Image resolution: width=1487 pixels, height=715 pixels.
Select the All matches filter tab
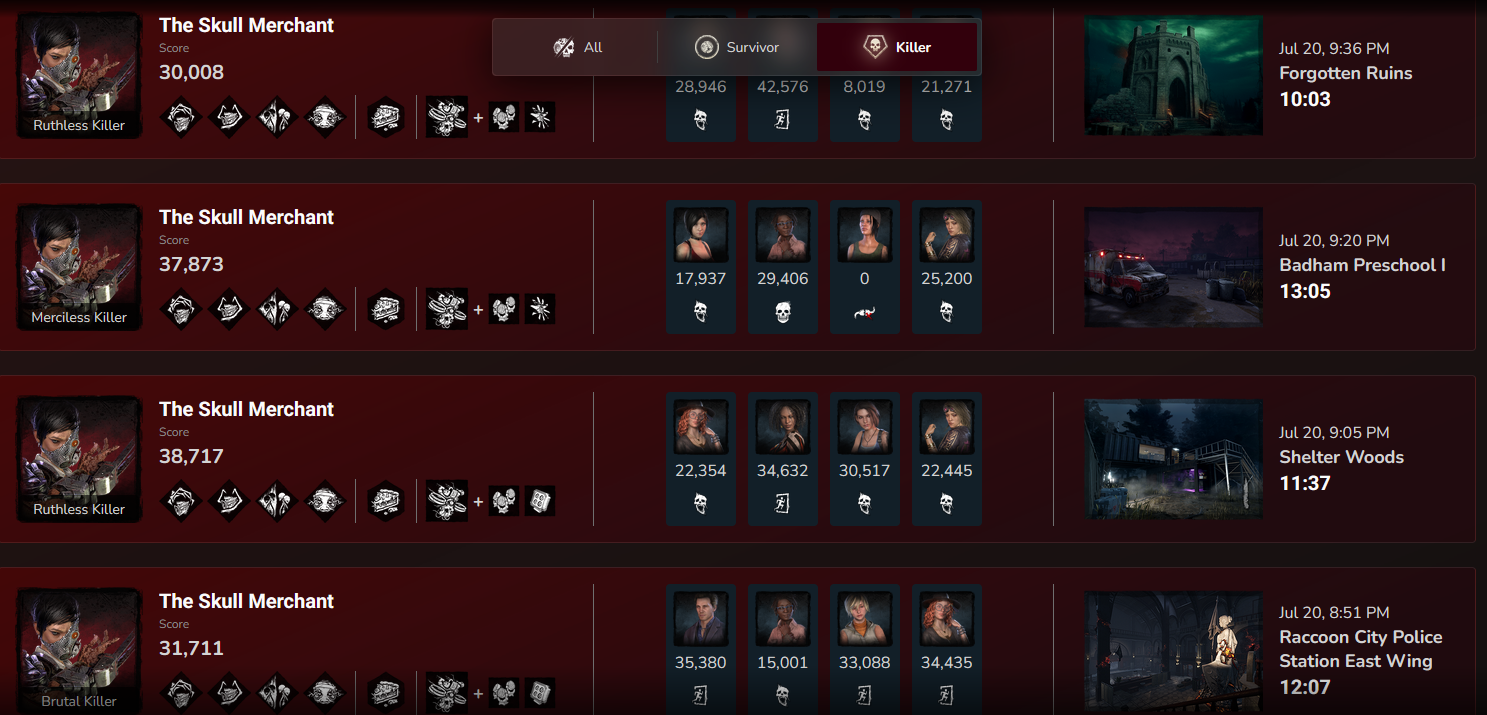577,47
